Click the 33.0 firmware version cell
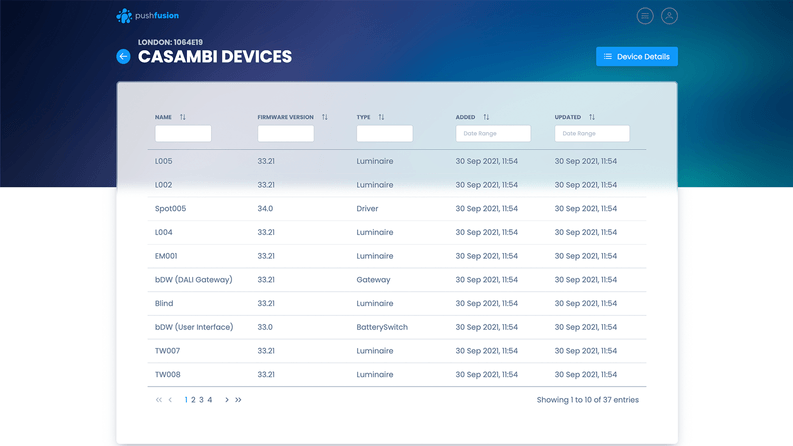Viewport: 793px width, 446px height. click(x=265, y=327)
